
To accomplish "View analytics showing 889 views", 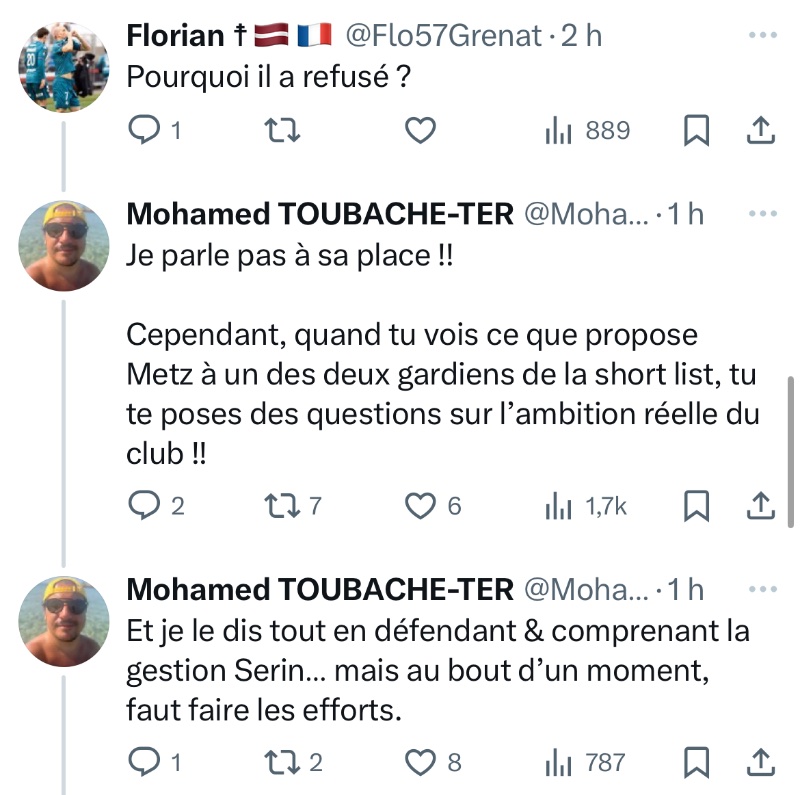I will (588, 130).
